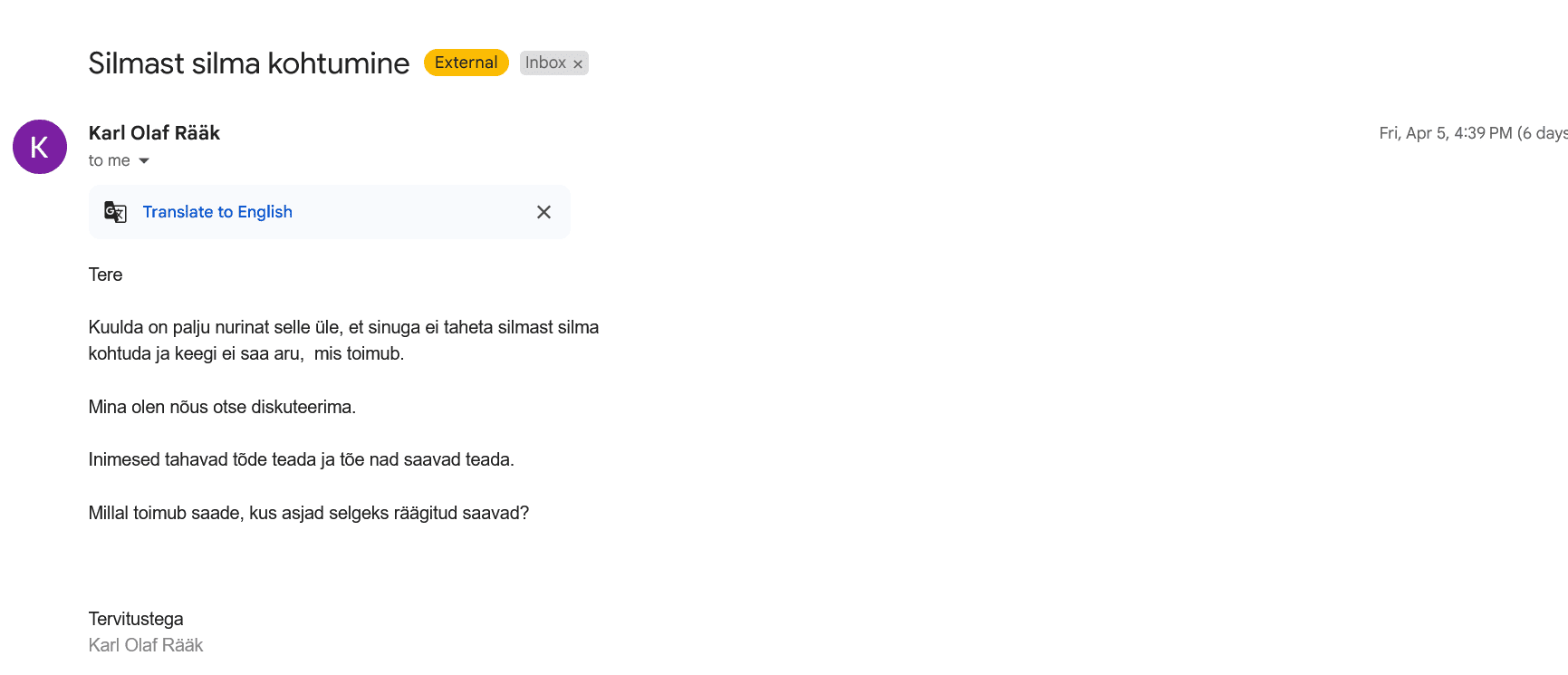Click the "to me" recipient text
1568x675 pixels.
(x=109, y=160)
